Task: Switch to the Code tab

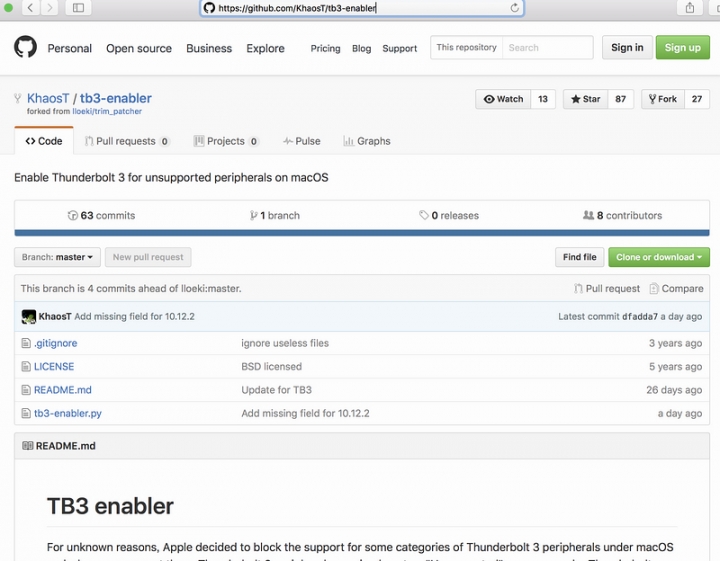Action: point(44,141)
